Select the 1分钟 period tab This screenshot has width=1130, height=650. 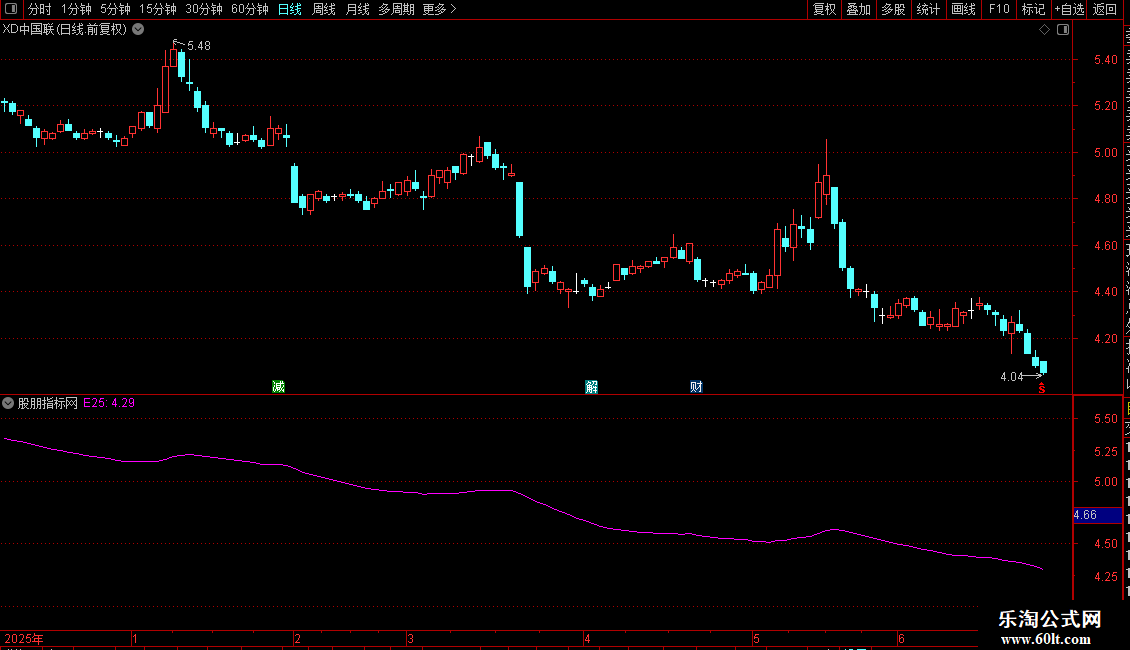click(76, 9)
